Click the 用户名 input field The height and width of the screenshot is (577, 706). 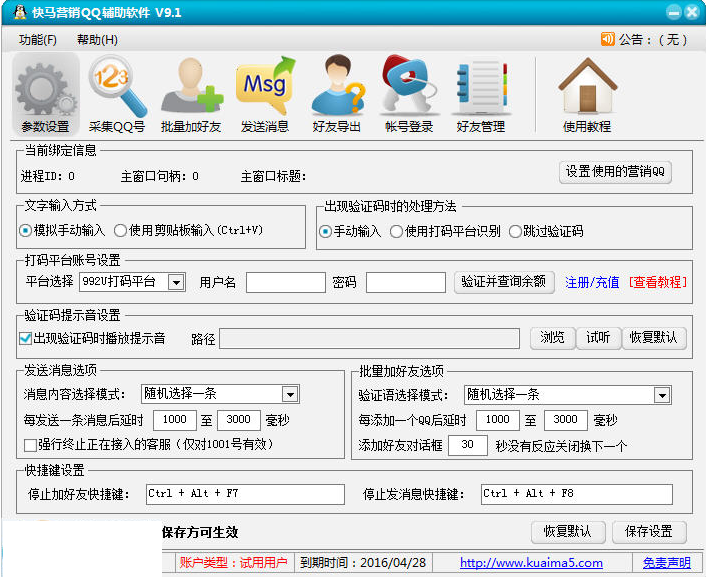click(x=285, y=283)
